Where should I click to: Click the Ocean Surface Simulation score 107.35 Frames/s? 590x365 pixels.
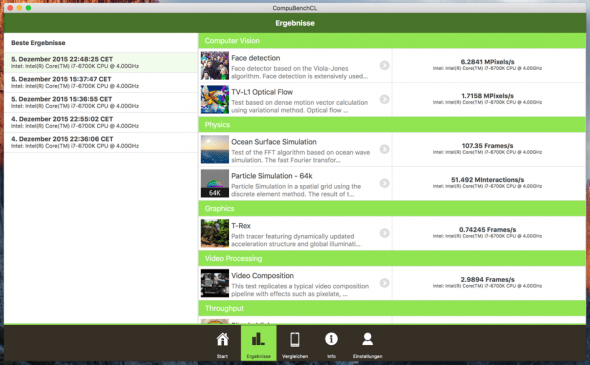click(487, 146)
